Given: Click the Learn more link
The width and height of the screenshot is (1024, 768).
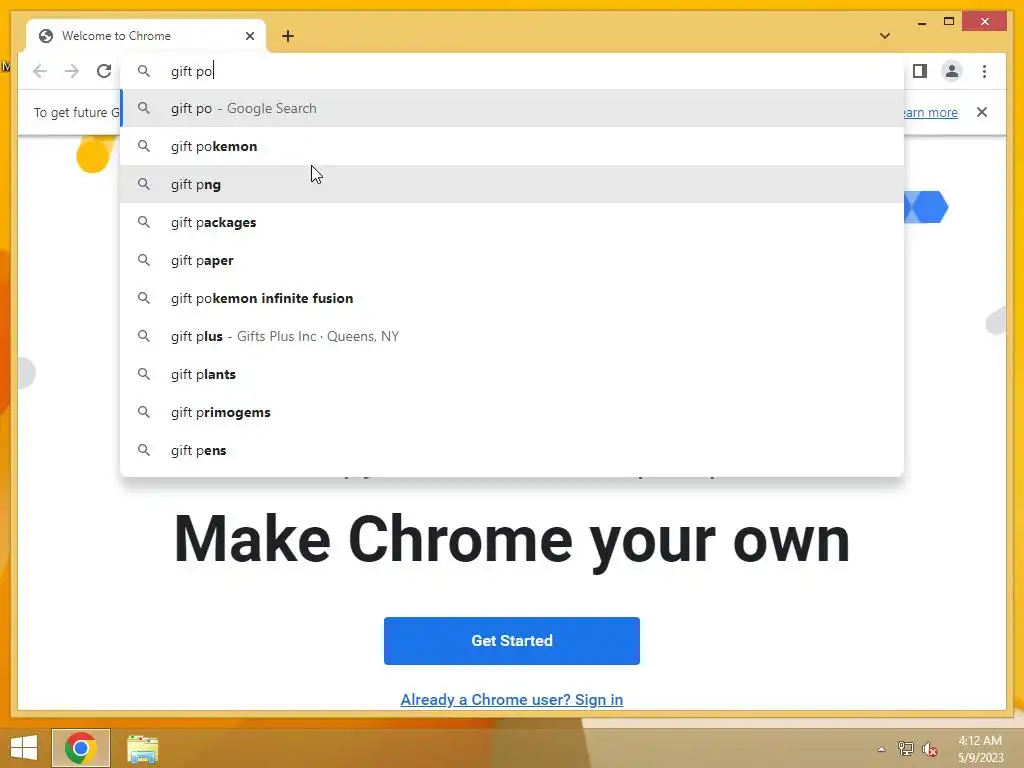Looking at the screenshot, I should (930, 112).
